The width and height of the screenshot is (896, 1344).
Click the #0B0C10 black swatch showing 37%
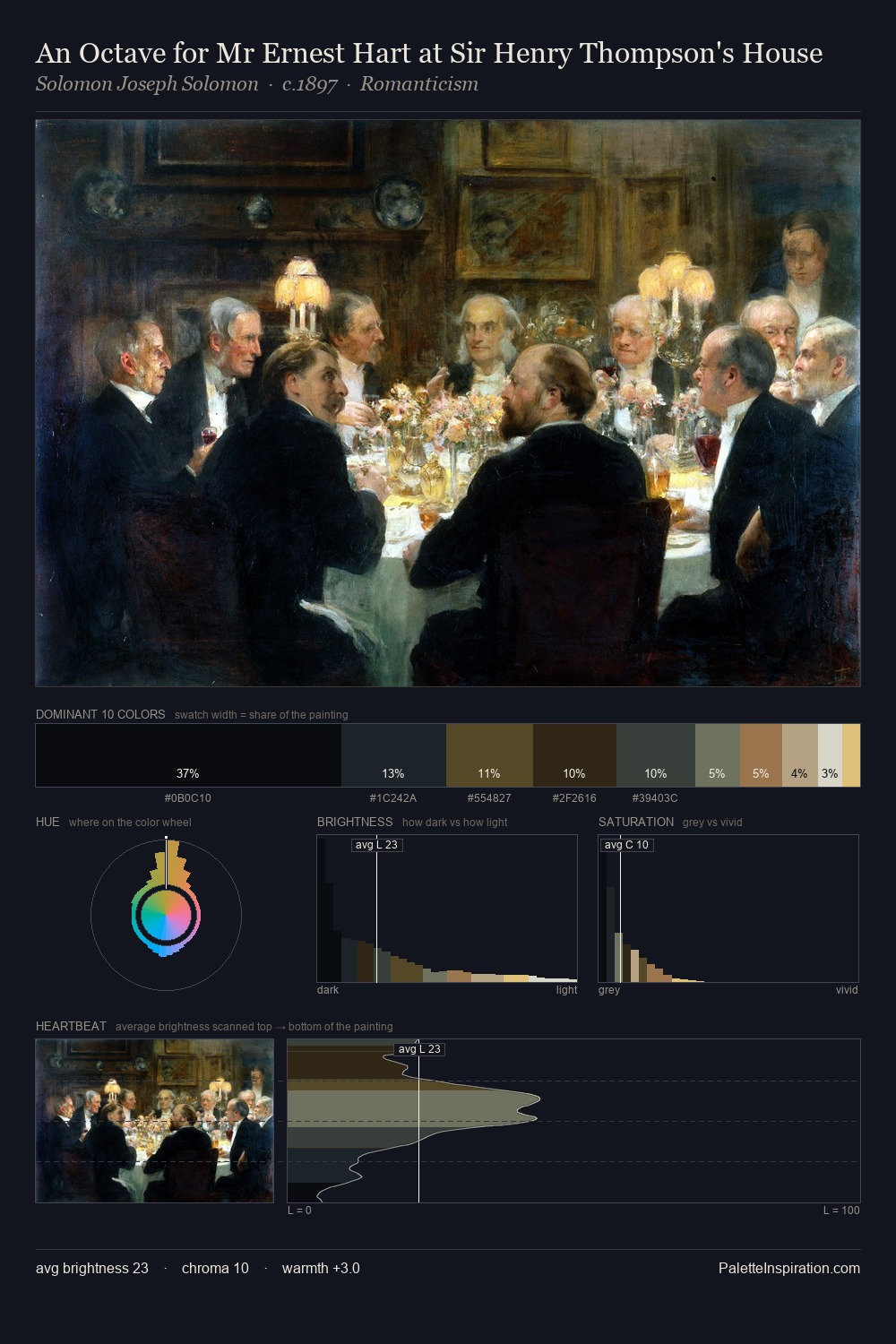188,755
